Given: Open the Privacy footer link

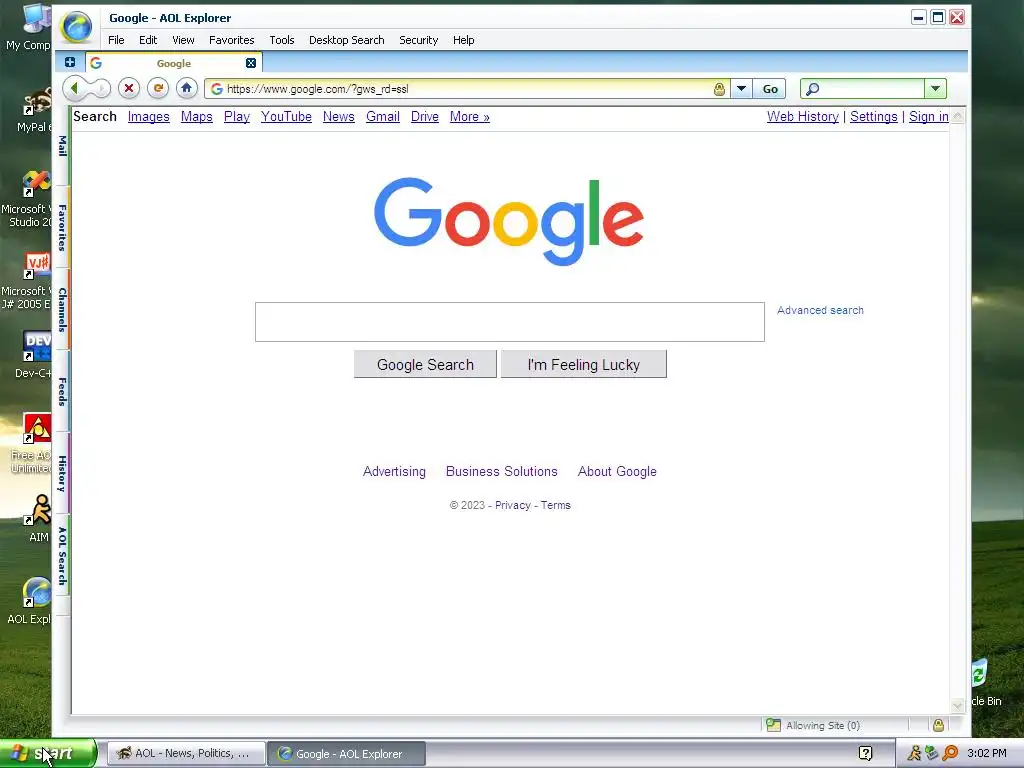Looking at the screenshot, I should [x=513, y=505].
